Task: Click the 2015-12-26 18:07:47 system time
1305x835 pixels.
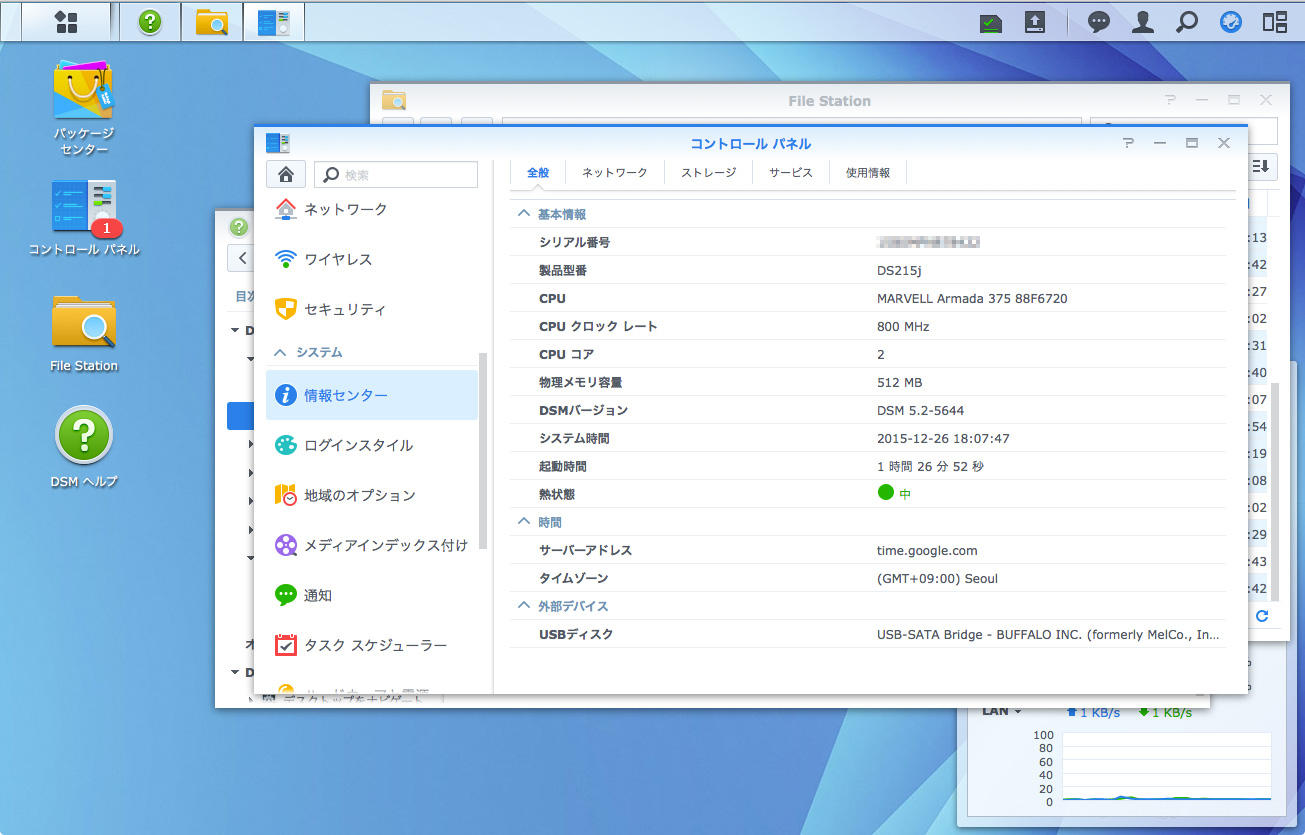Action: (943, 438)
